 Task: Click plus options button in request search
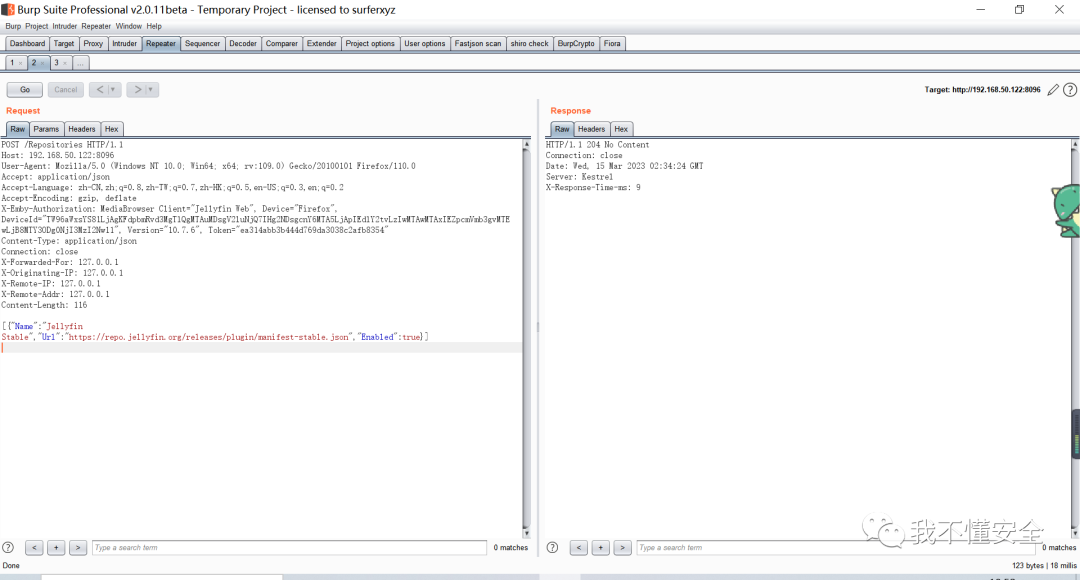pos(56,548)
